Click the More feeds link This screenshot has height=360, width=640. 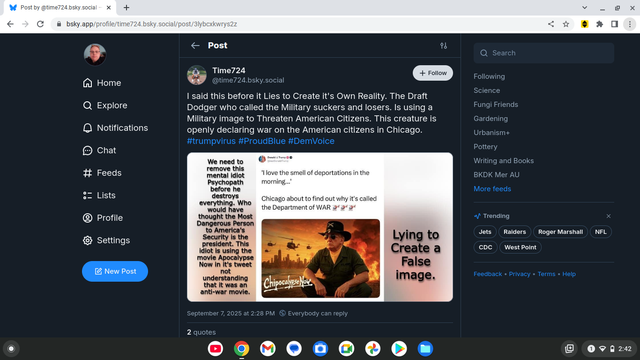click(492, 189)
